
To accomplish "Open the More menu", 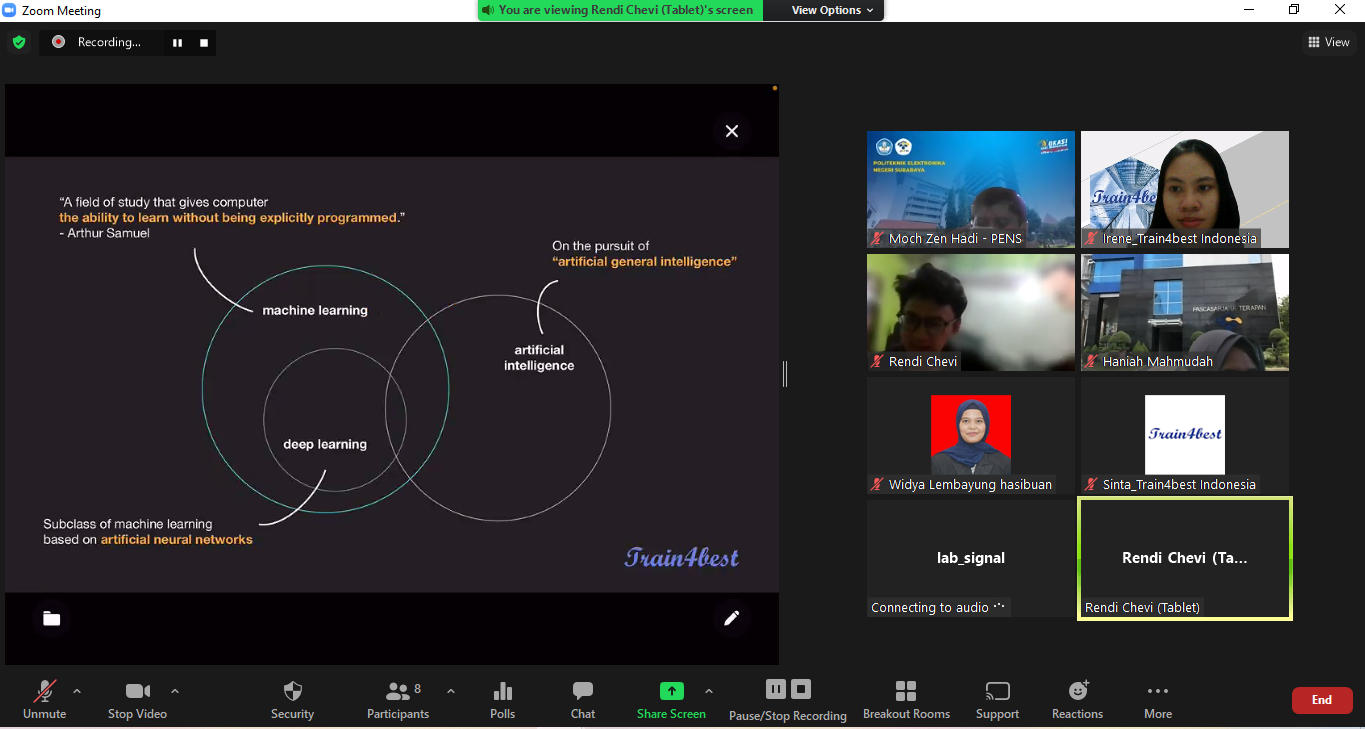I will coord(1158,700).
